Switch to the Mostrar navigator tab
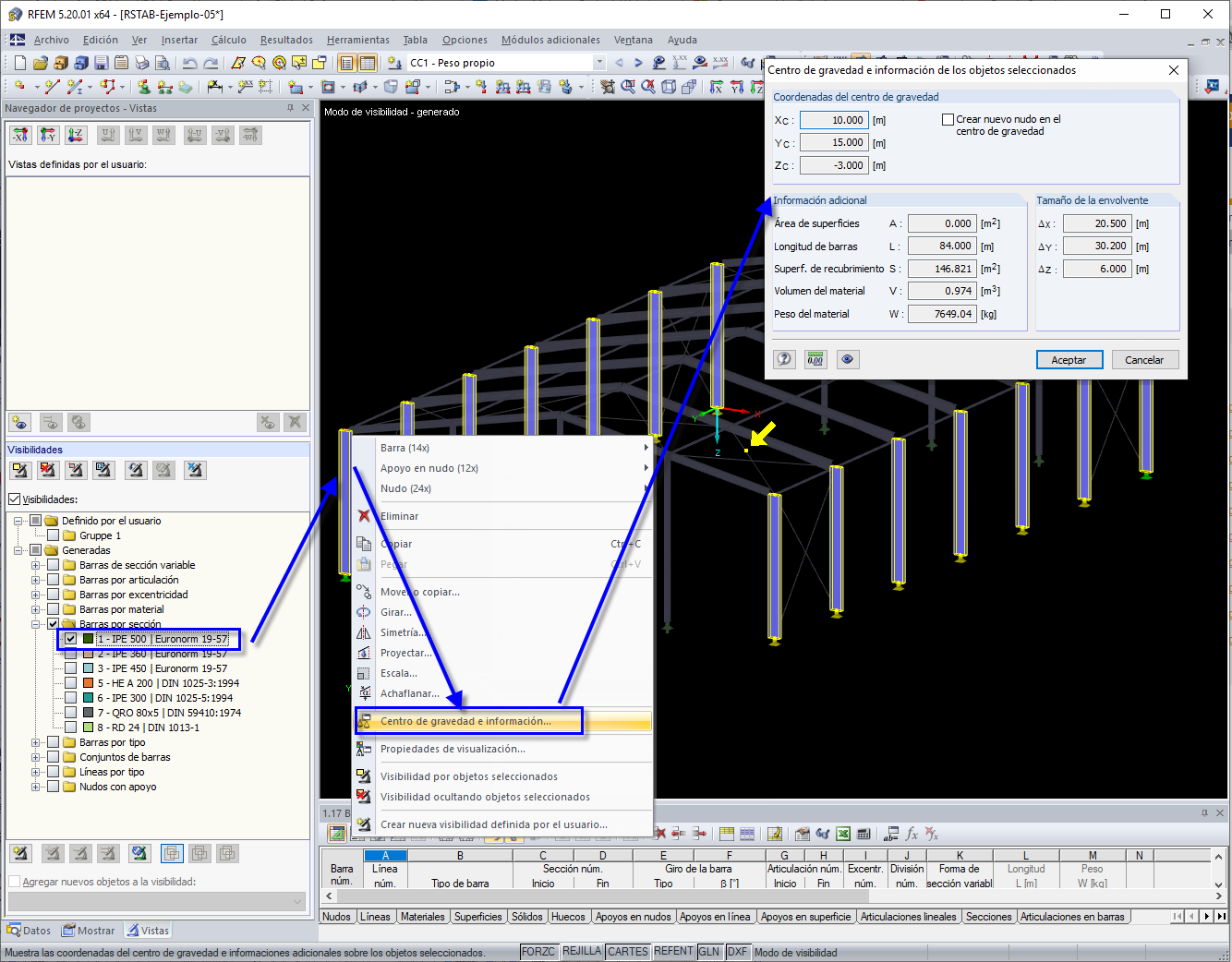This screenshot has height=962, width=1232. 89,931
